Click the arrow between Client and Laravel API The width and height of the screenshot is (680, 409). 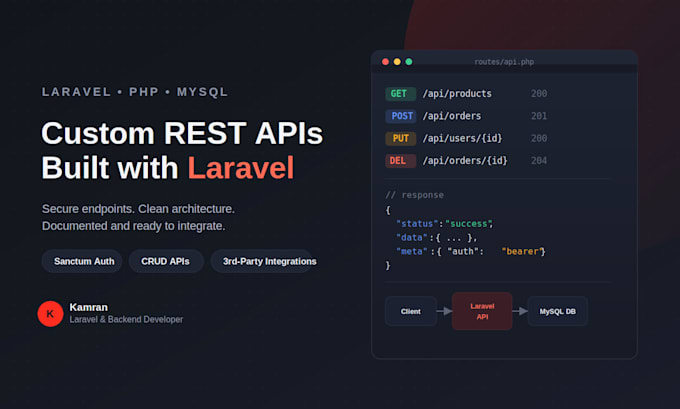[x=444, y=311]
